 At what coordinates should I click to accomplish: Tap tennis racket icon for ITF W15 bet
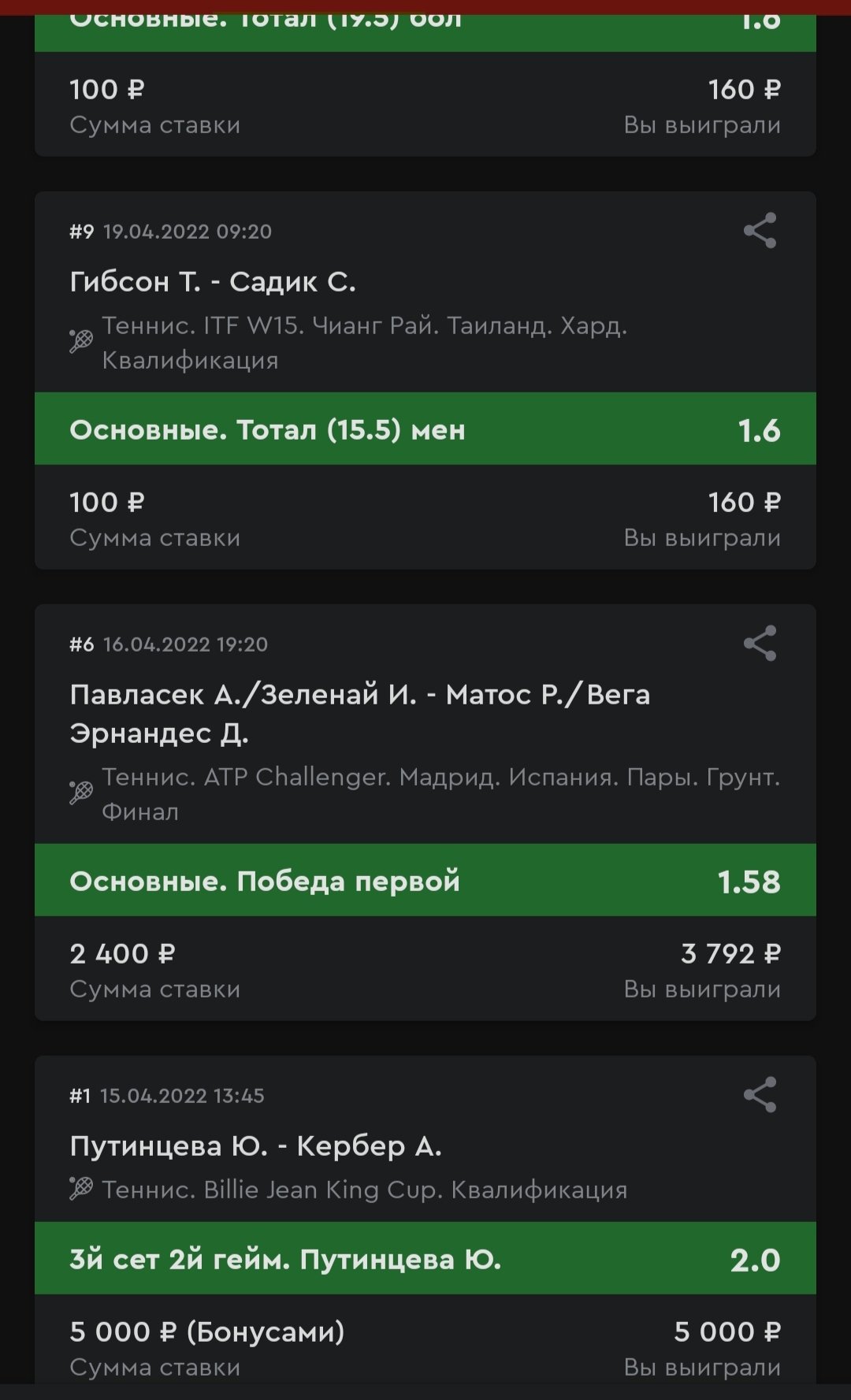(x=81, y=342)
